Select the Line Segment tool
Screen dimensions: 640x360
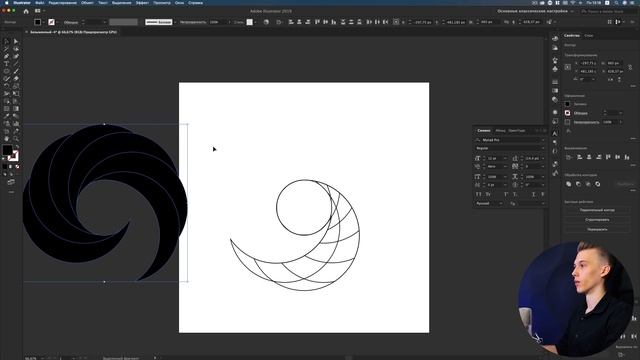(x=16, y=64)
